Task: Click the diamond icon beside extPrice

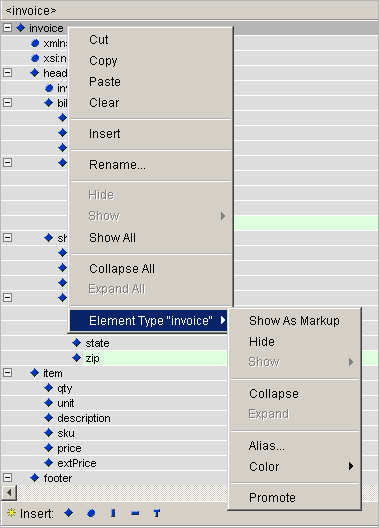Action: (48, 463)
